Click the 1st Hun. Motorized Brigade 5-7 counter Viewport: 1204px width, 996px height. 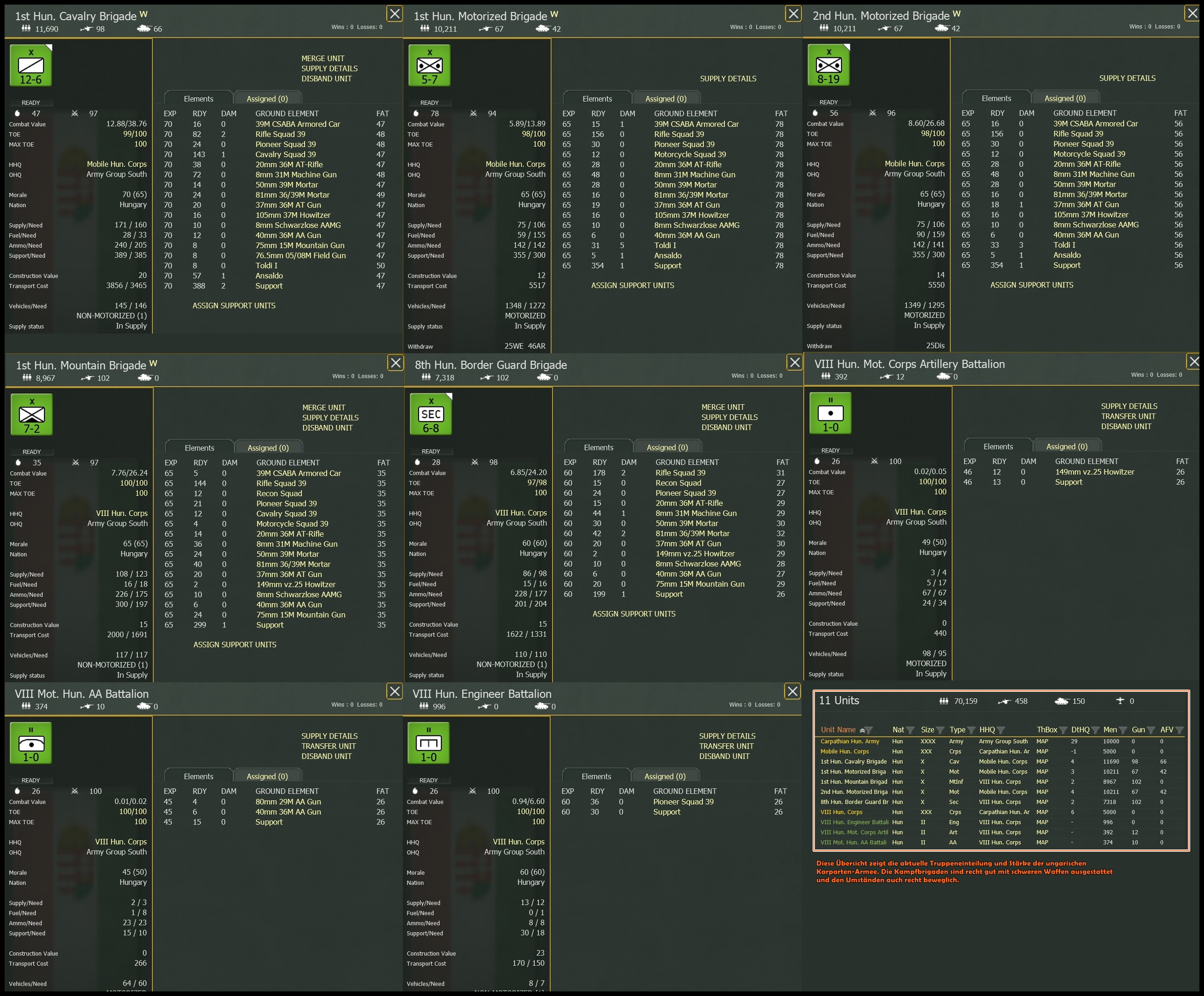(x=430, y=65)
